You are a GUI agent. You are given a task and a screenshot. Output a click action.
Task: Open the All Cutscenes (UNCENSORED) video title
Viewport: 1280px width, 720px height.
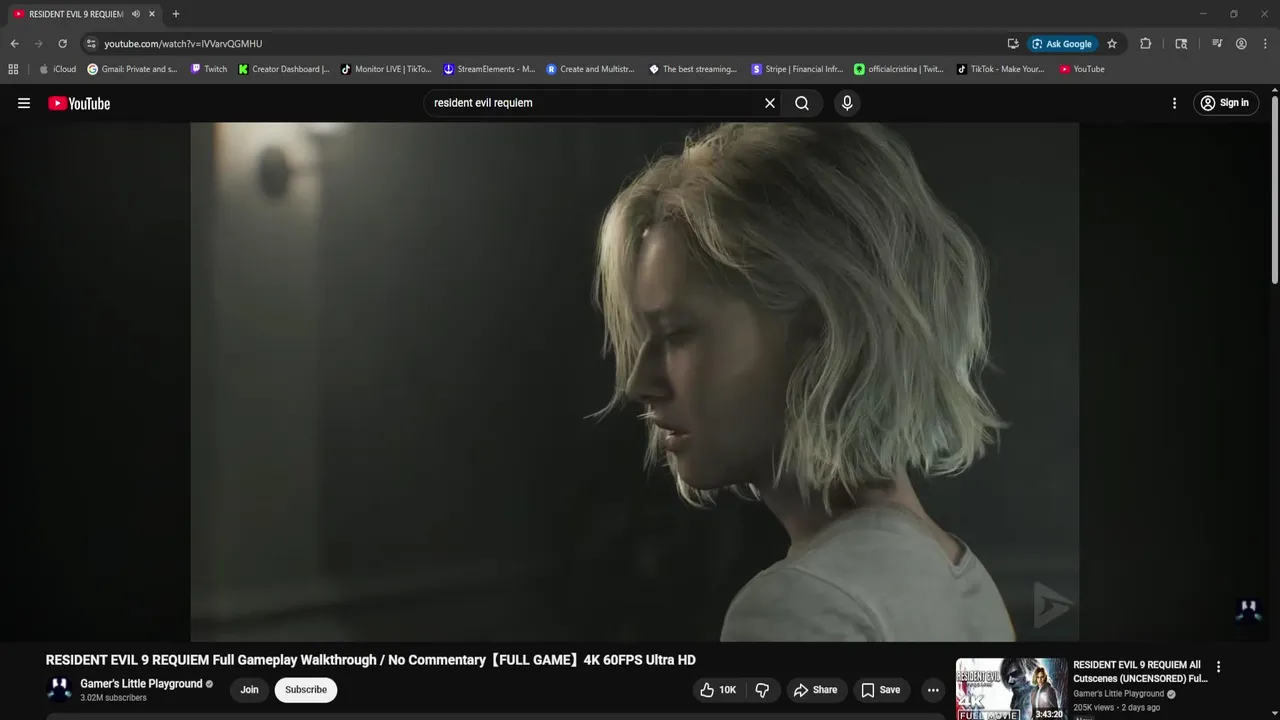click(x=1140, y=671)
